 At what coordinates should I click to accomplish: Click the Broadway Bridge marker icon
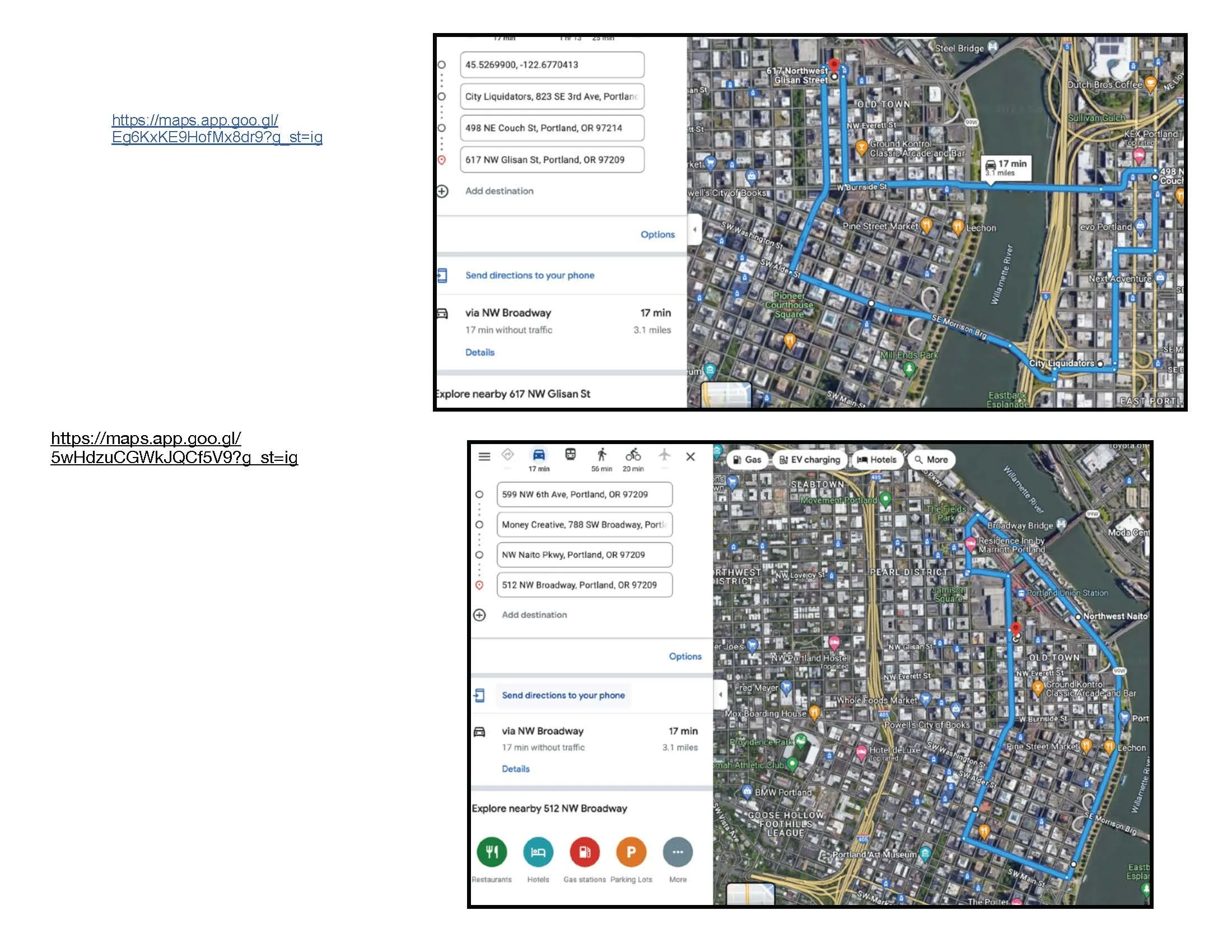pos(1061,524)
